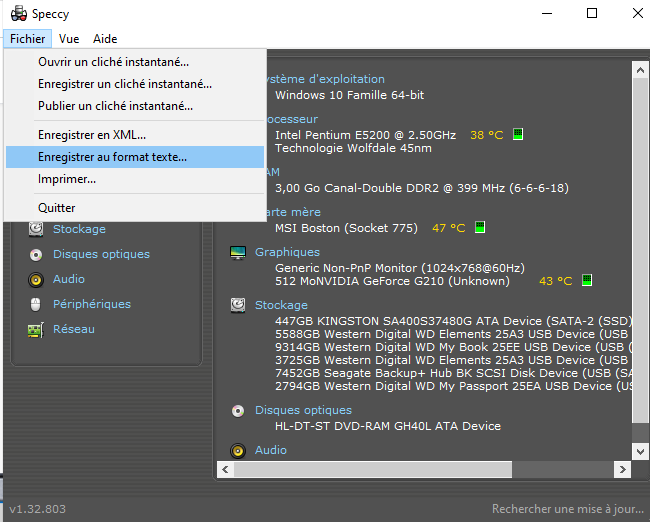Click Périphériques mouse icon in sidebar
The width and height of the screenshot is (650, 522).
click(x=36, y=304)
